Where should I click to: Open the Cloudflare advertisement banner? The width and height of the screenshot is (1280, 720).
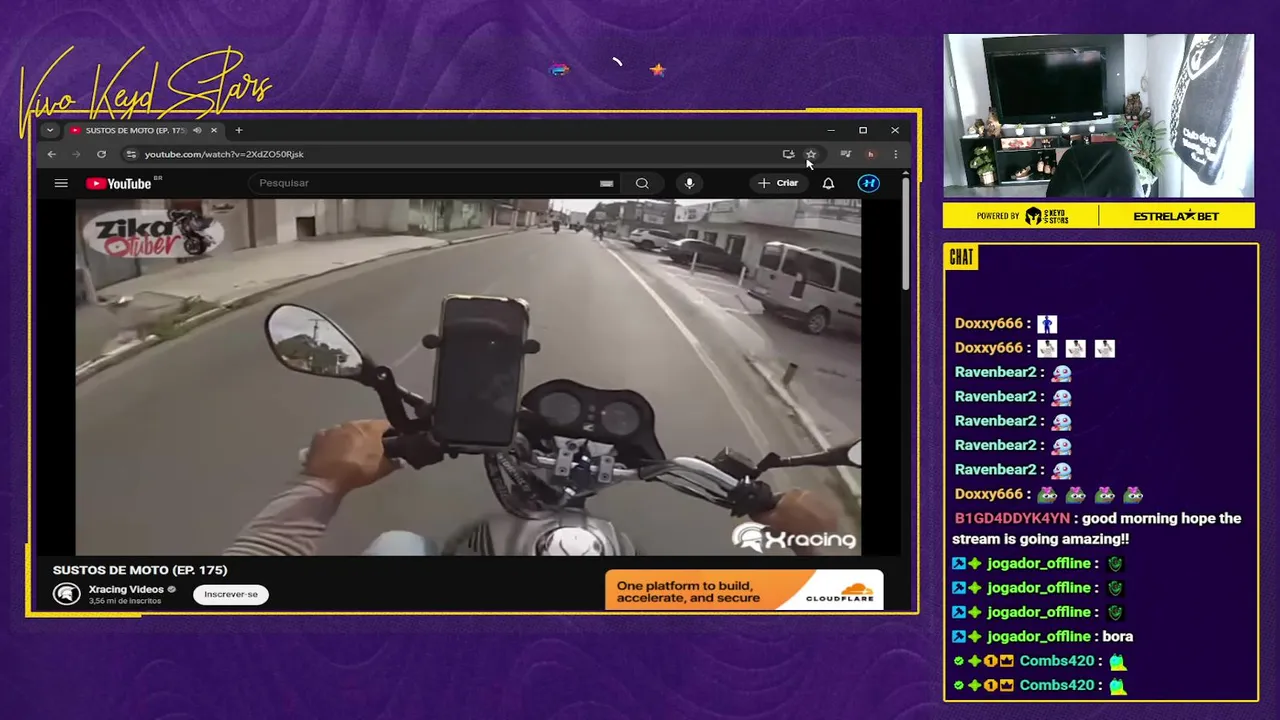click(x=744, y=590)
